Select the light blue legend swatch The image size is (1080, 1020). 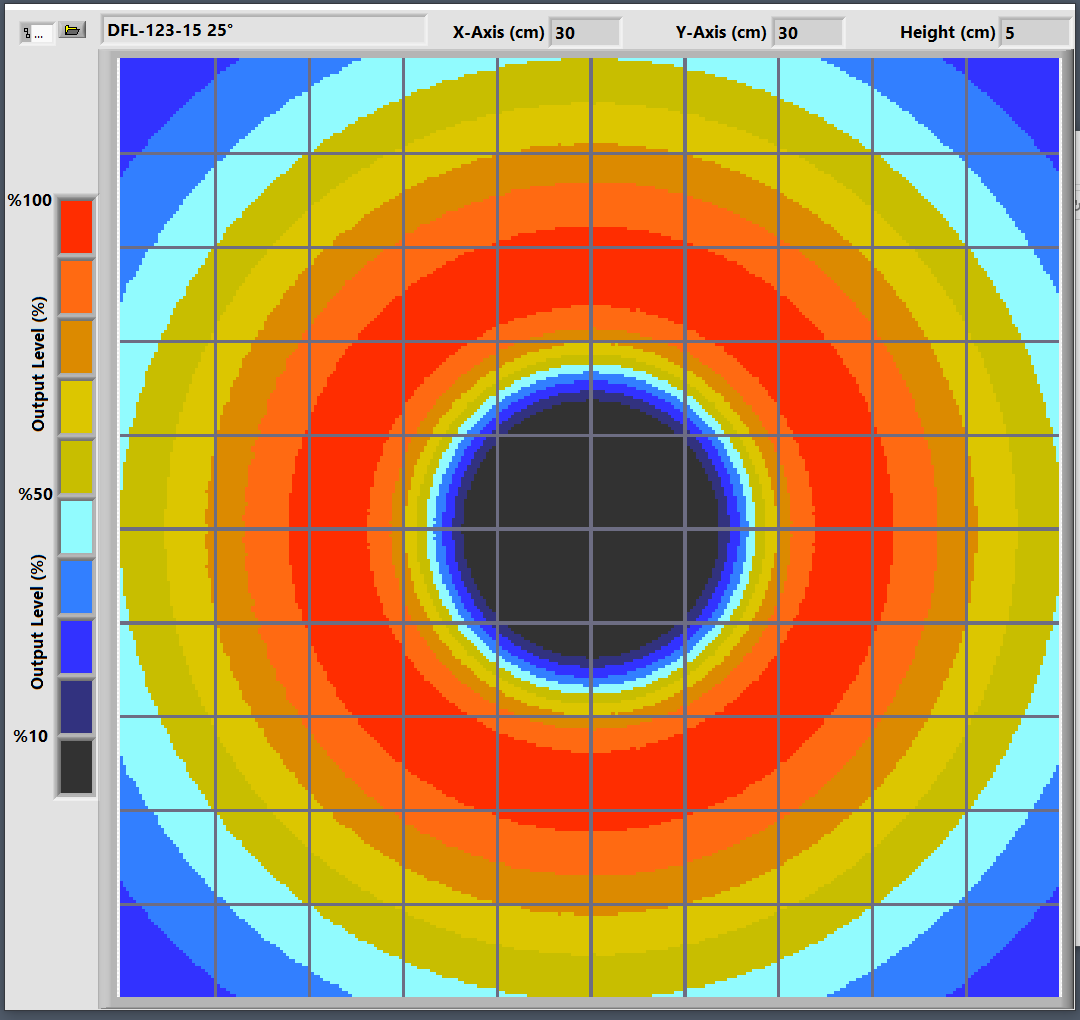click(x=75, y=587)
